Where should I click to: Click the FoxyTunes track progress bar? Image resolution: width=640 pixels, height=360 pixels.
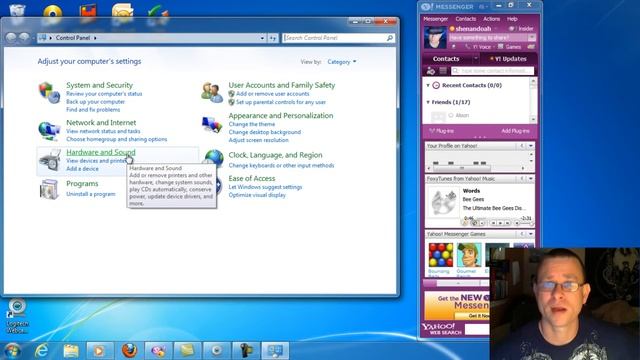[x=498, y=219]
